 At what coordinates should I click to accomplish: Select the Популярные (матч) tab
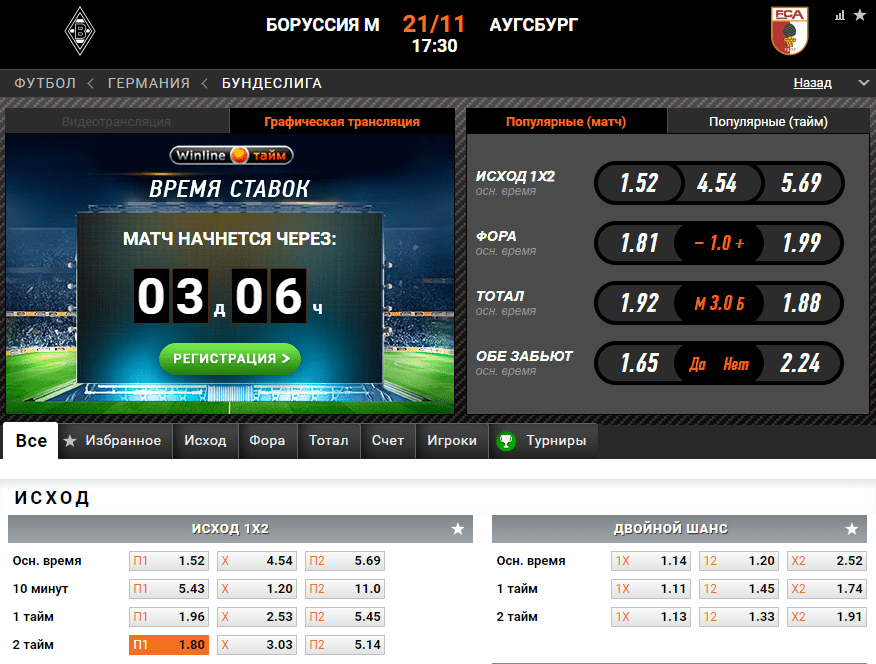(566, 121)
